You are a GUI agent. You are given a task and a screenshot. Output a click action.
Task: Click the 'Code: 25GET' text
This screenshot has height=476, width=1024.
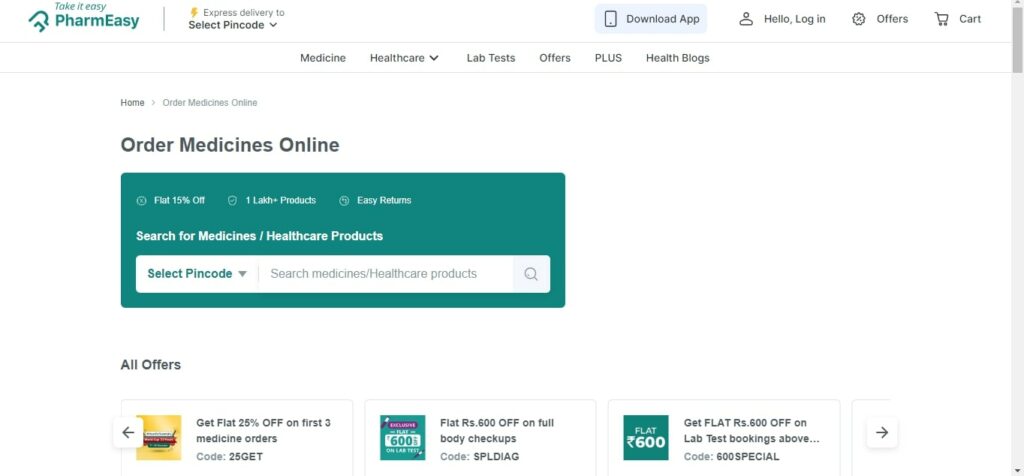[x=229, y=456]
